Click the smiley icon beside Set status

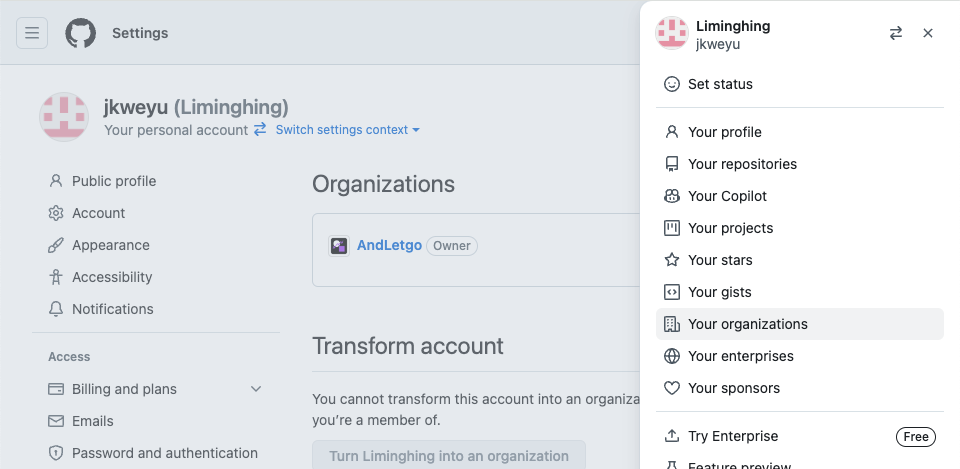click(672, 84)
